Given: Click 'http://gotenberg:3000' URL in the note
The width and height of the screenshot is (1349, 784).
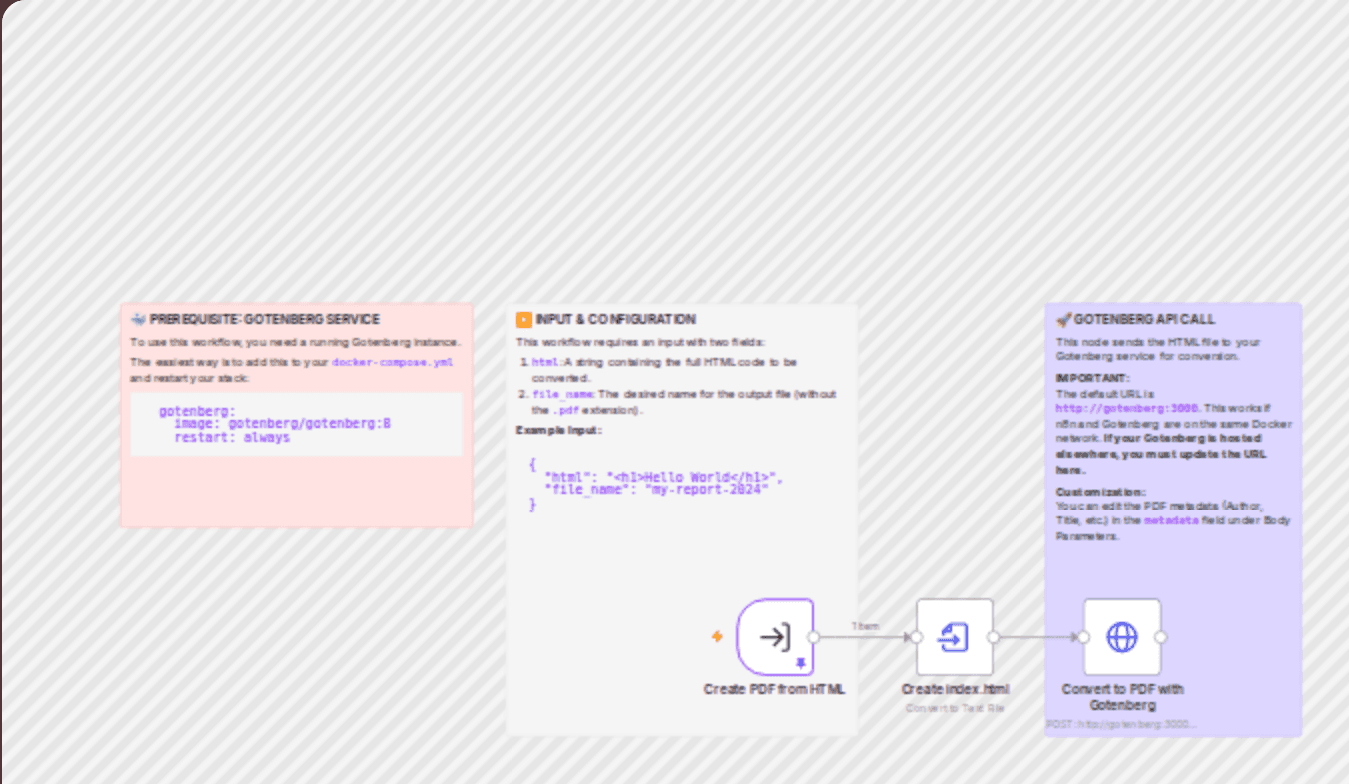Looking at the screenshot, I should pyautogui.click(x=1126, y=409).
